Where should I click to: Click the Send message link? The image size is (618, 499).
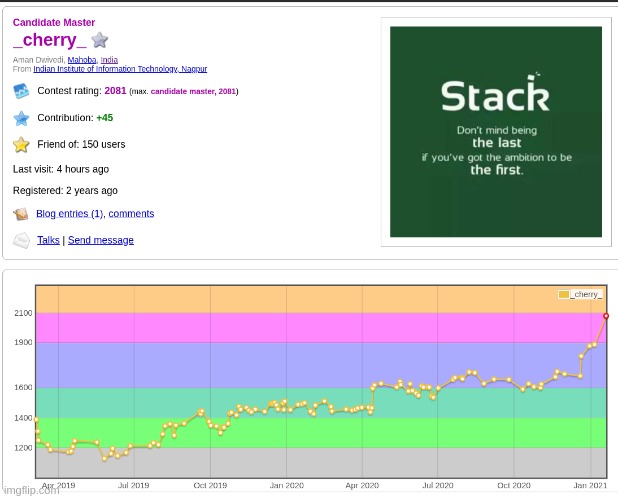(x=100, y=240)
